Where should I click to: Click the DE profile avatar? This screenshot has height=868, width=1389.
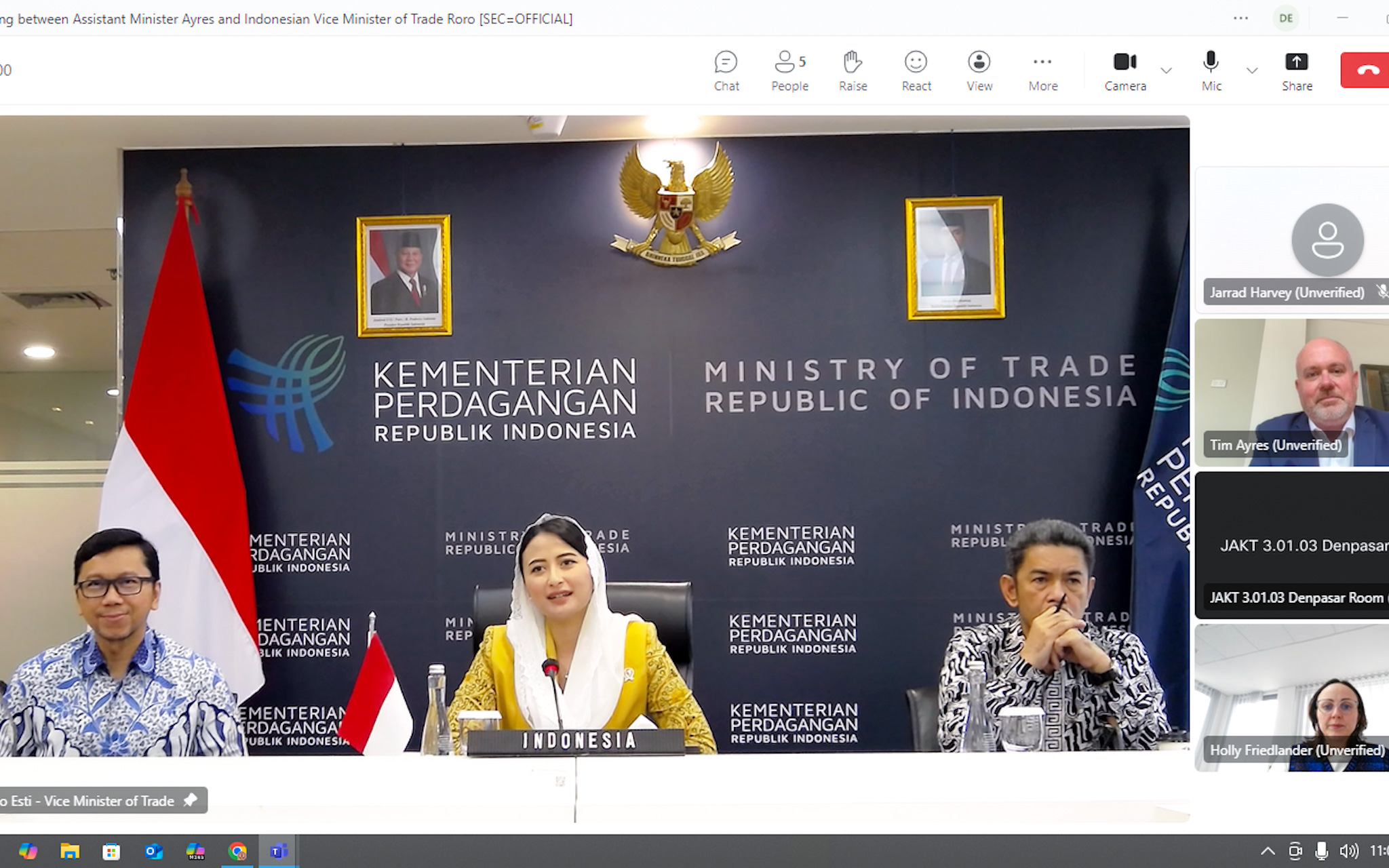click(x=1286, y=18)
